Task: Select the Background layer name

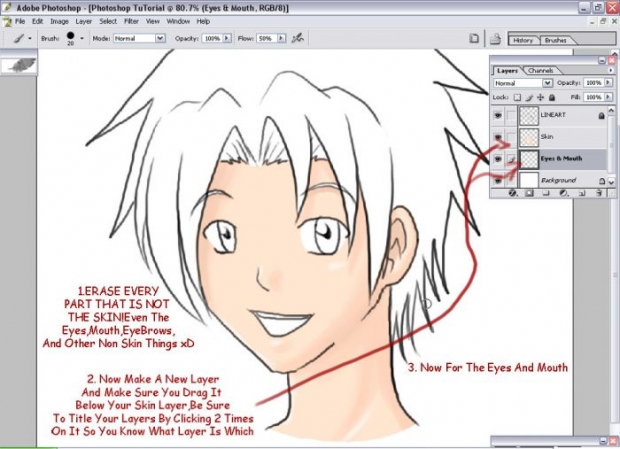Action: [558, 181]
